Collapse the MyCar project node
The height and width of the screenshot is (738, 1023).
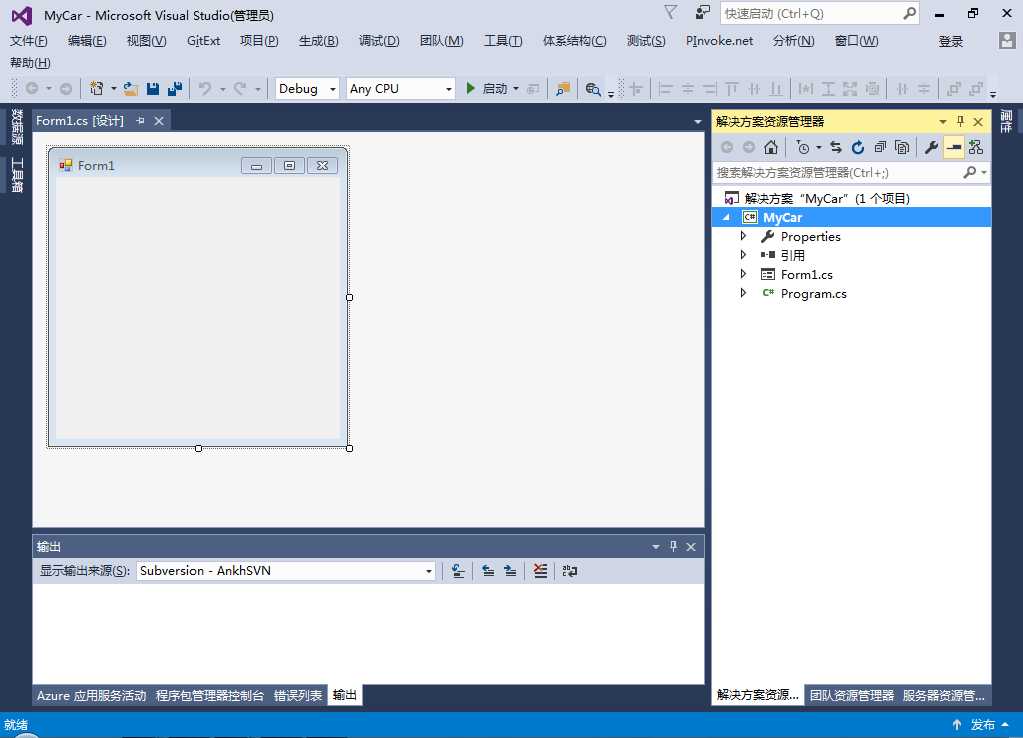[726, 217]
